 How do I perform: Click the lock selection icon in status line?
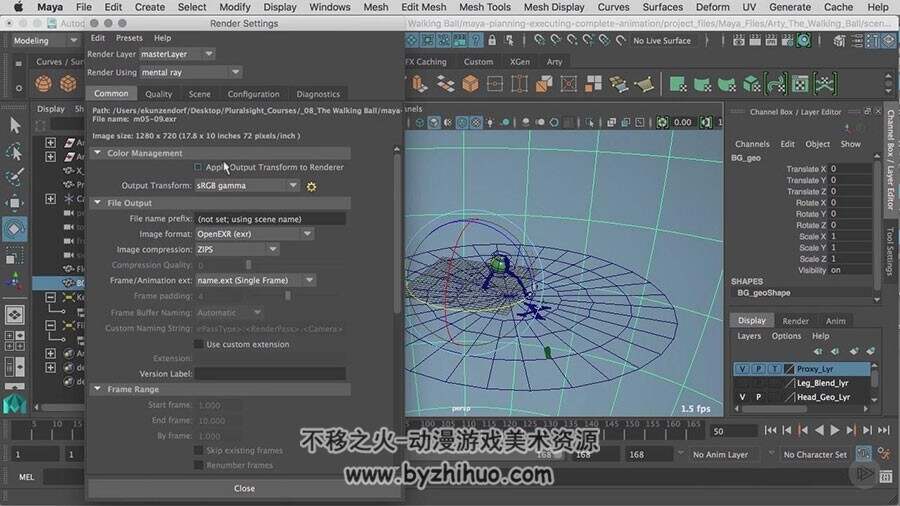coord(492,41)
